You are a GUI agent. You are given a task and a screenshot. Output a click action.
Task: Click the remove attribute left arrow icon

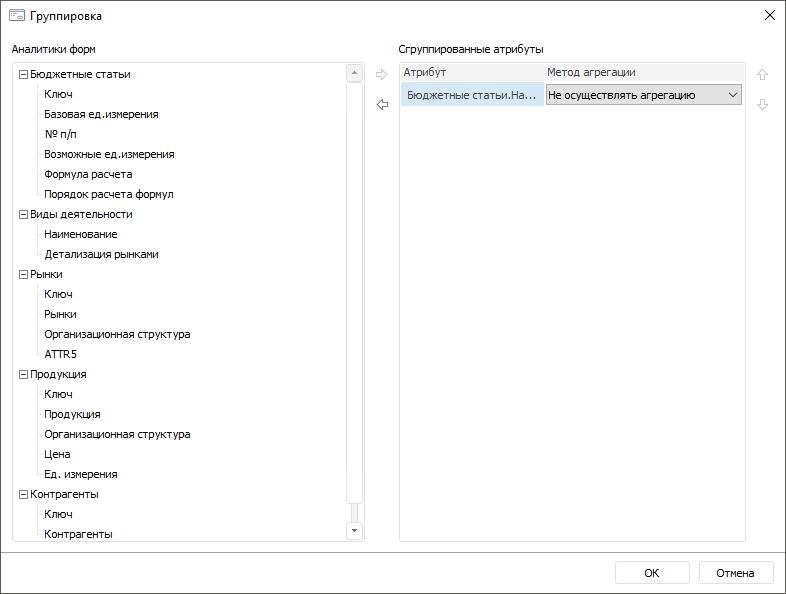point(381,104)
